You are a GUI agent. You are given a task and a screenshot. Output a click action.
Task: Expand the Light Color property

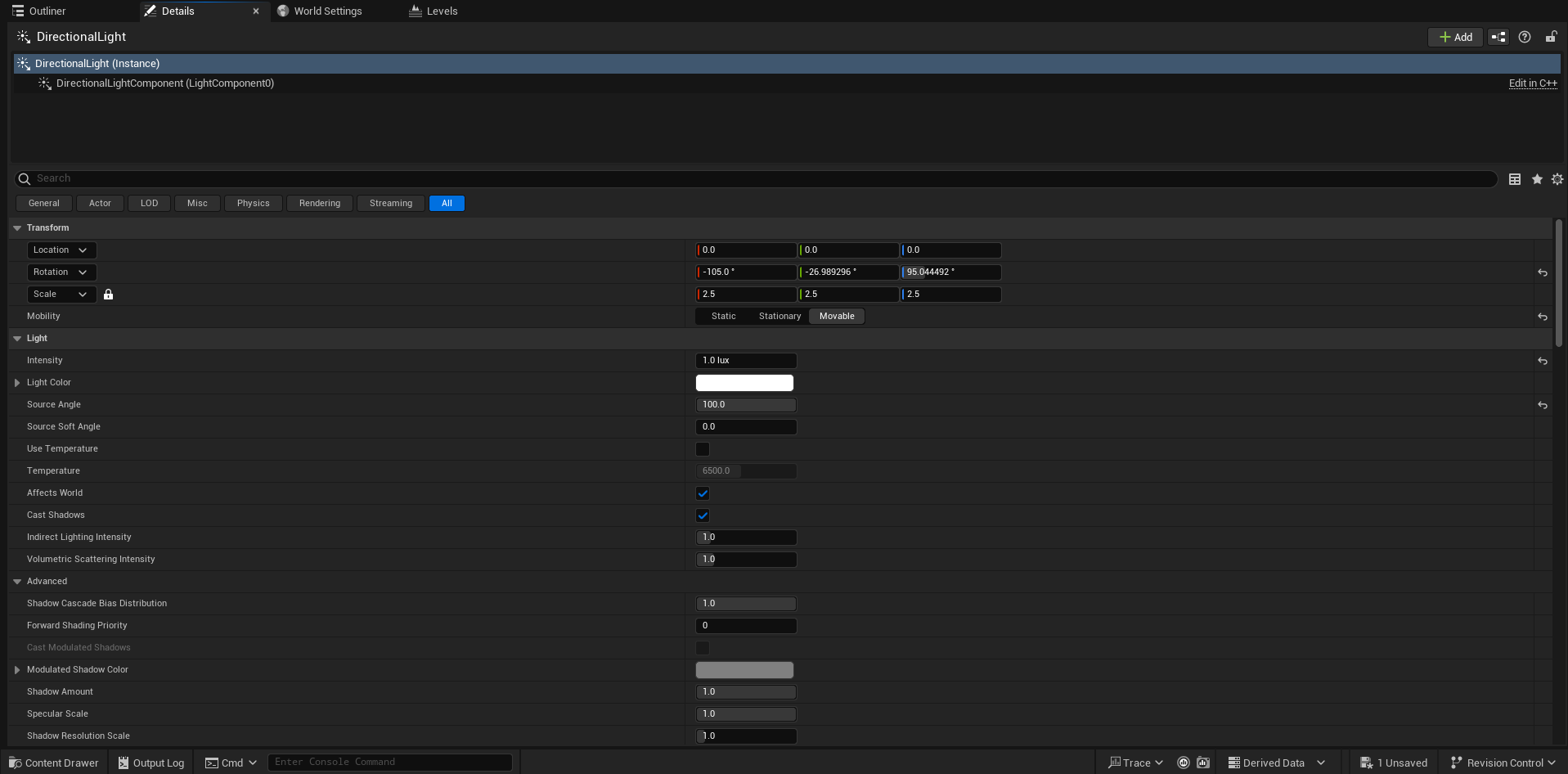pos(17,383)
